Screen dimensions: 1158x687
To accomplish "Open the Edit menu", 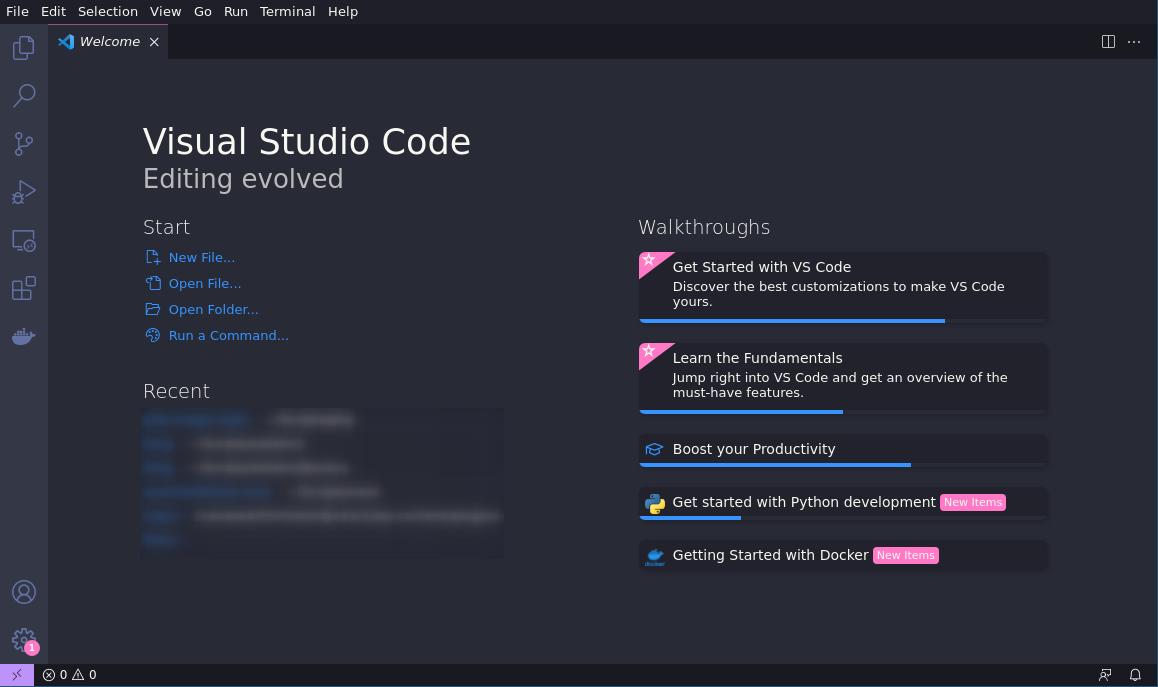I will tap(53, 11).
